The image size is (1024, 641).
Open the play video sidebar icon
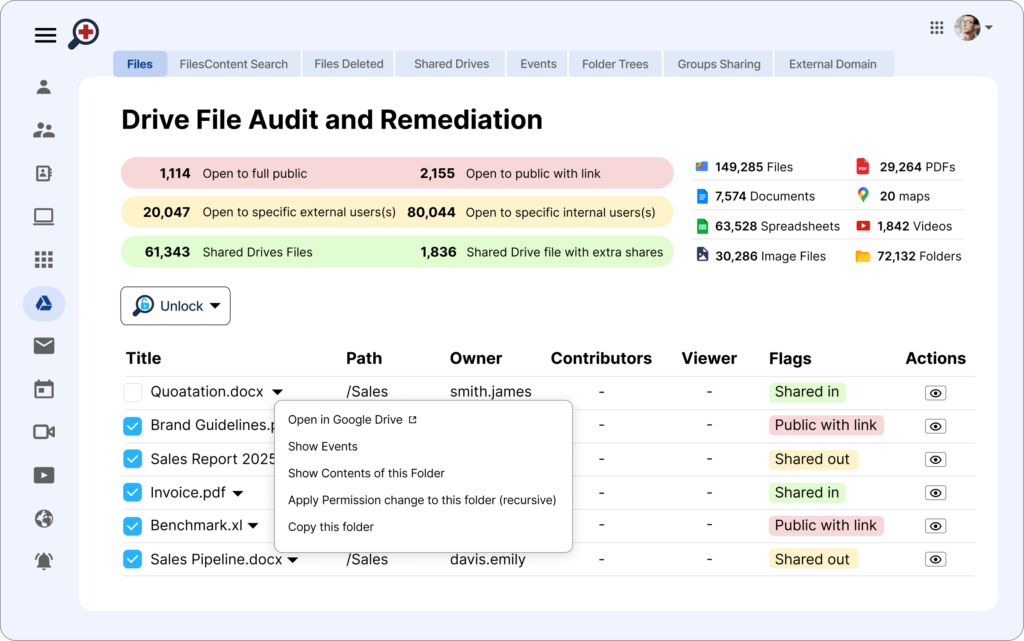coord(44,475)
